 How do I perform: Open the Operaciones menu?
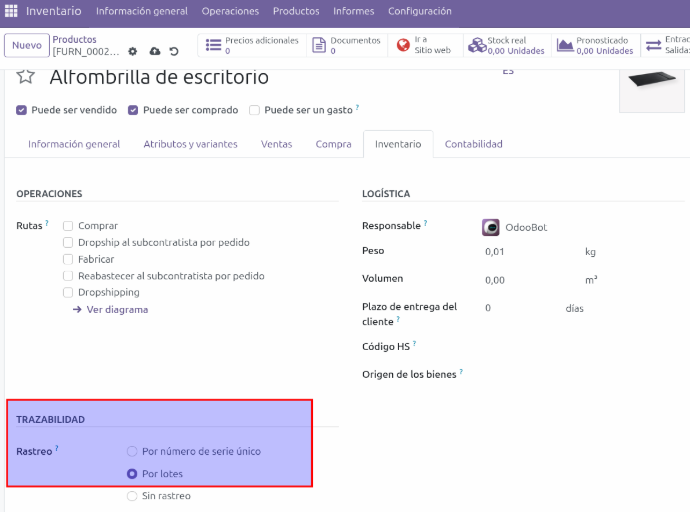(230, 11)
